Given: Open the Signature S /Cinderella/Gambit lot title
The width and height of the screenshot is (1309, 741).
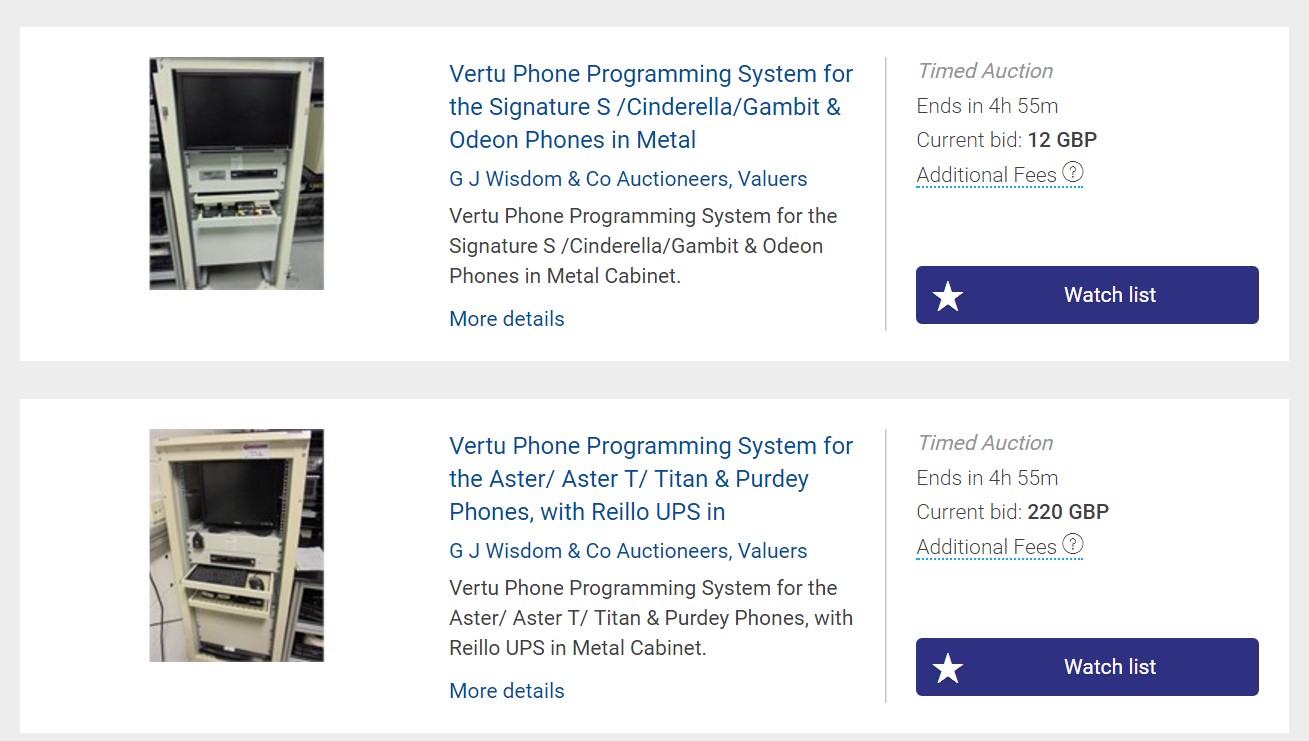Looking at the screenshot, I should click(650, 107).
